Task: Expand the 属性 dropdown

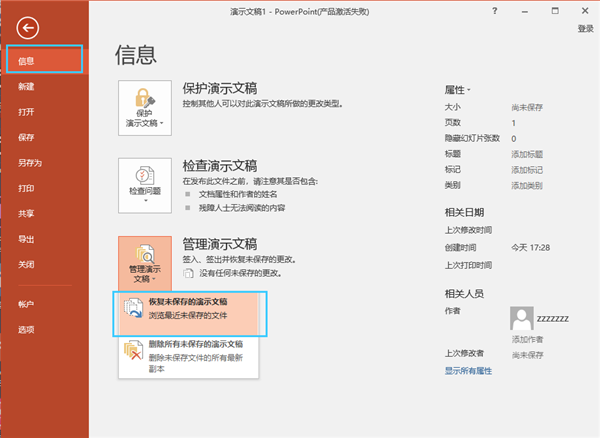Action: [x=457, y=90]
